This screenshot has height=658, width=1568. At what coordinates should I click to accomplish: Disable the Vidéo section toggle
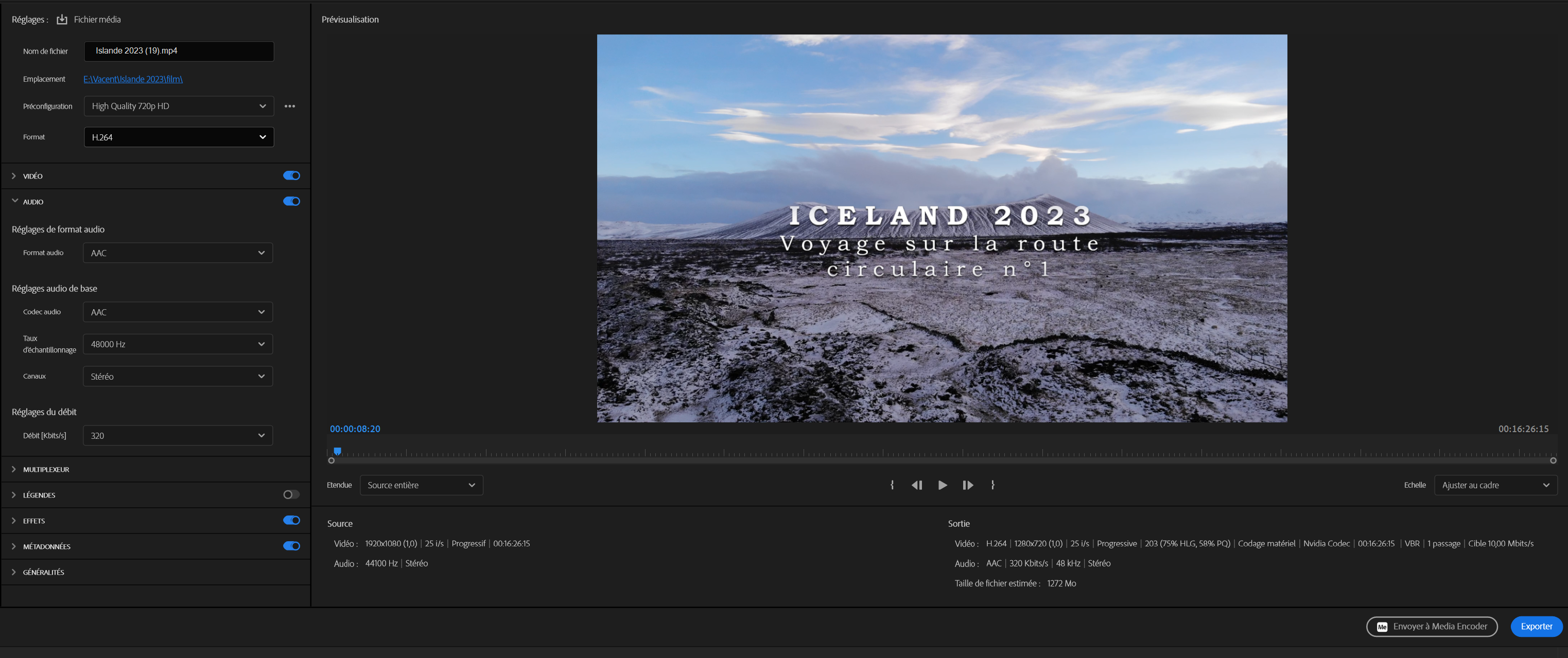pyautogui.click(x=291, y=176)
